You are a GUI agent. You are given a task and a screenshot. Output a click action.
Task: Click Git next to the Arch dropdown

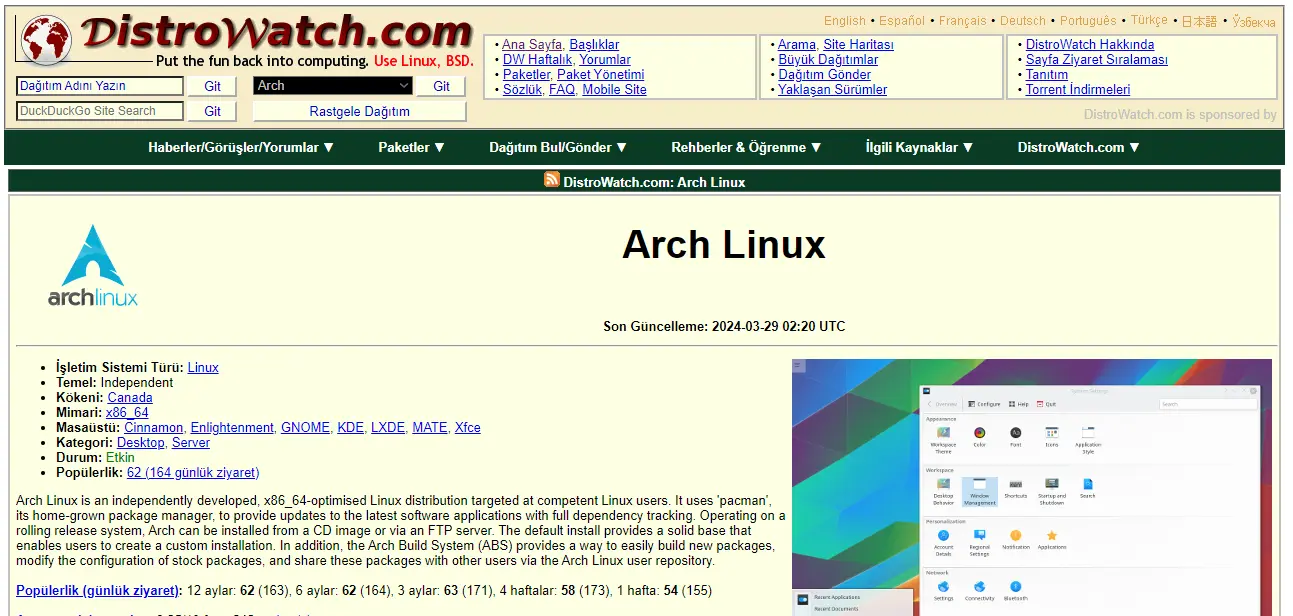click(x=442, y=86)
